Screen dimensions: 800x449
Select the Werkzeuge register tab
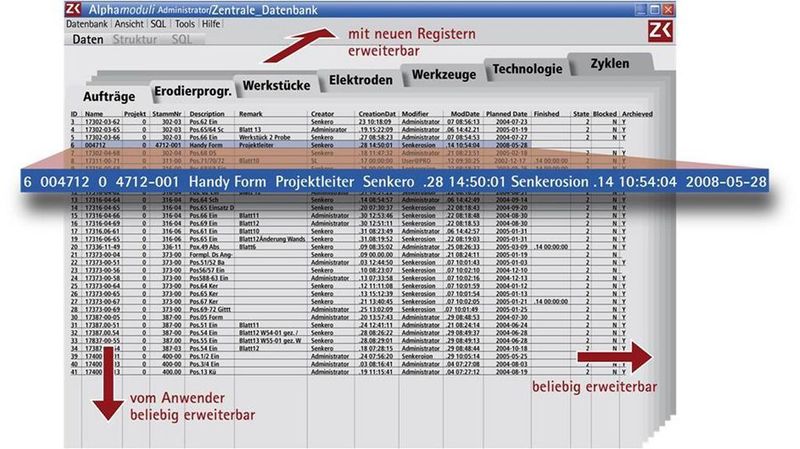[444, 74]
